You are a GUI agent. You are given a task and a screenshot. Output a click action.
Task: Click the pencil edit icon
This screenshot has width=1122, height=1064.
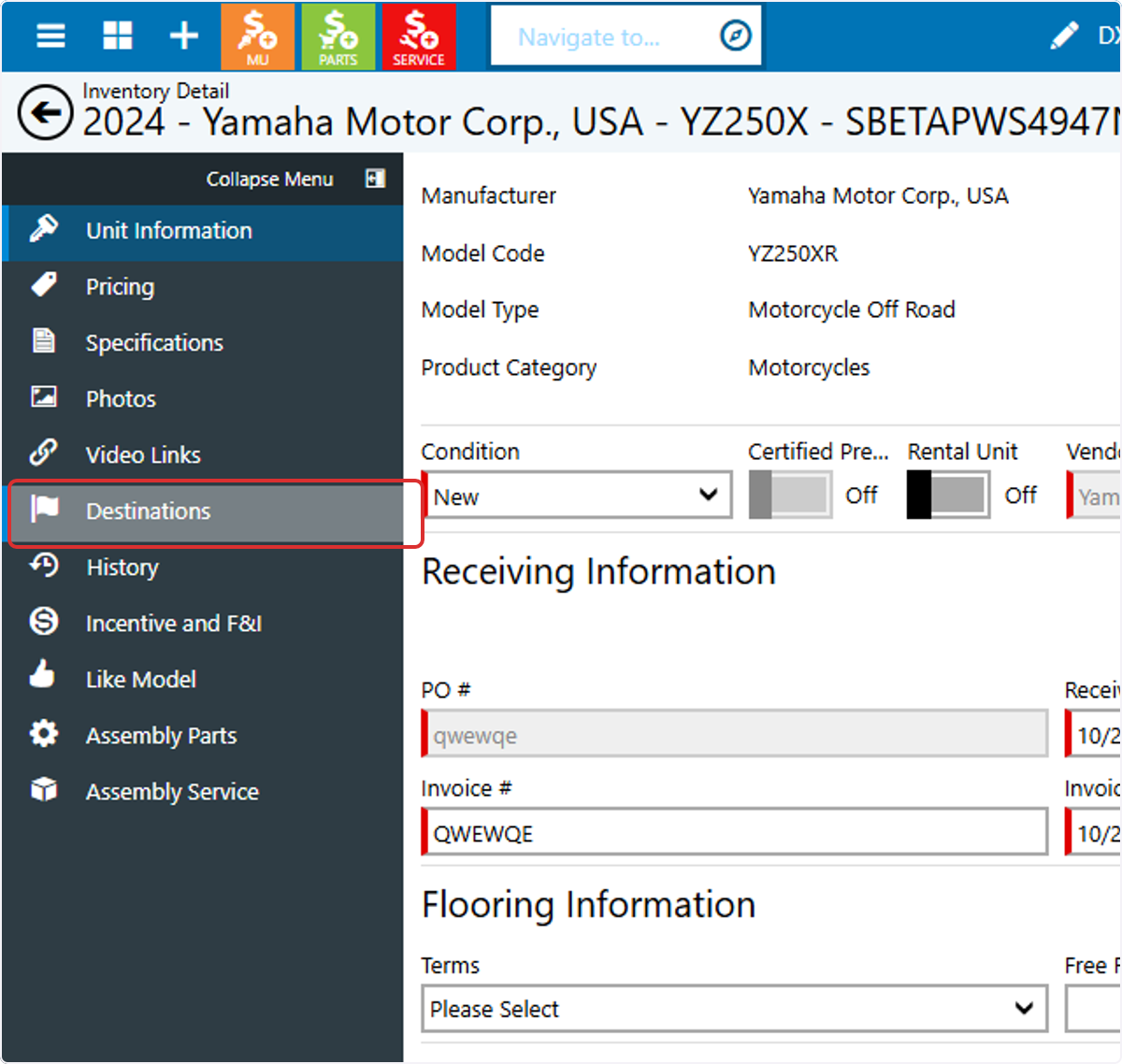(1064, 36)
